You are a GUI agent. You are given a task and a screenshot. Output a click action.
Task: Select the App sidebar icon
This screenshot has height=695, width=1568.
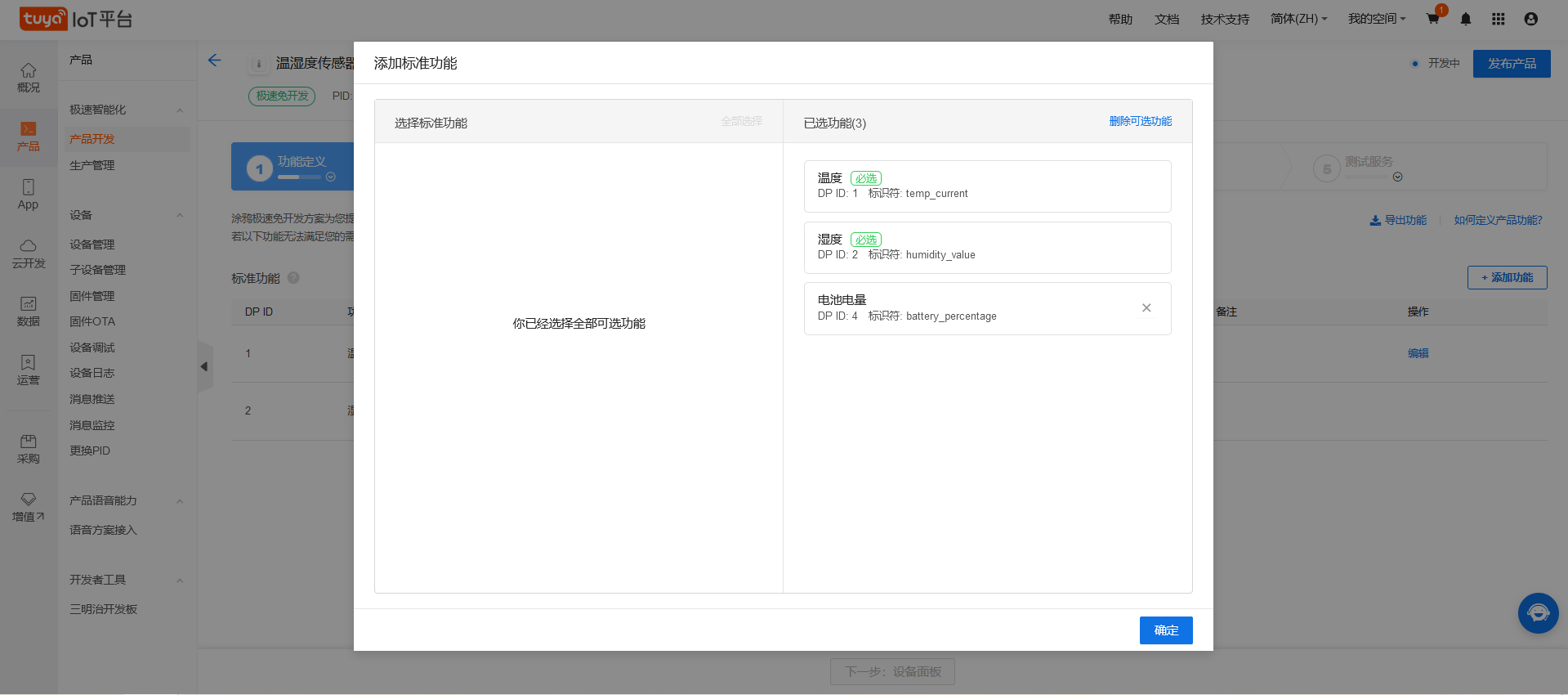click(29, 195)
